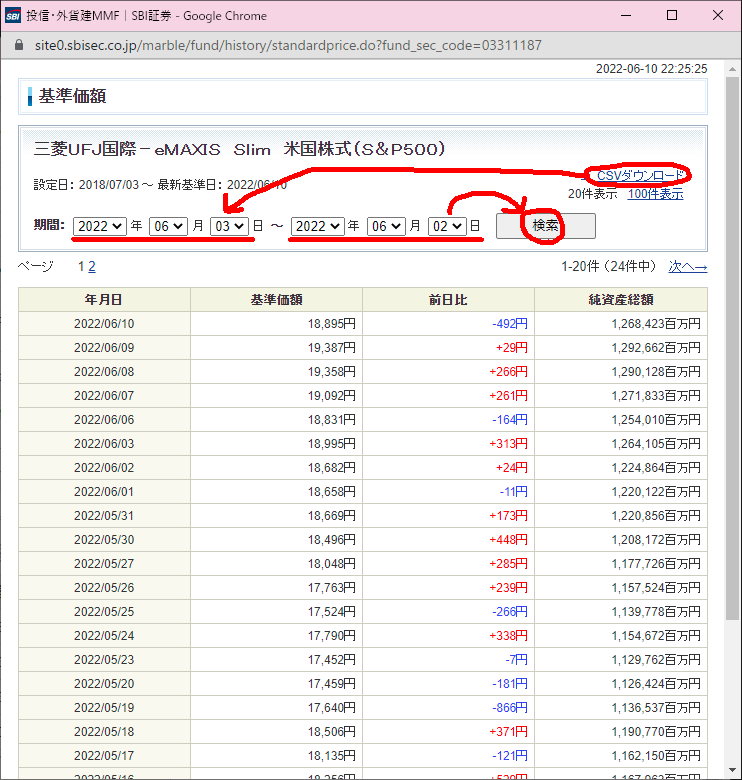Click the CSVダウンロード link

tap(641, 175)
